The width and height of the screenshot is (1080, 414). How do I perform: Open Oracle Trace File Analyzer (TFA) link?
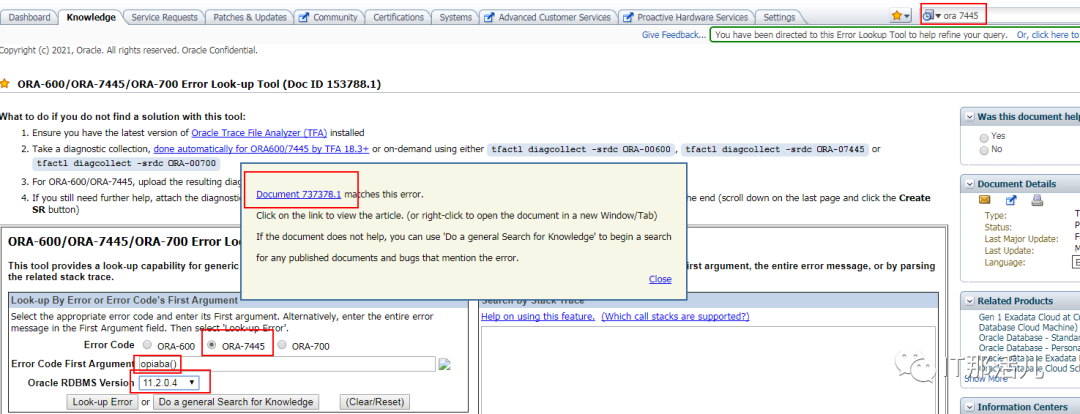259,133
